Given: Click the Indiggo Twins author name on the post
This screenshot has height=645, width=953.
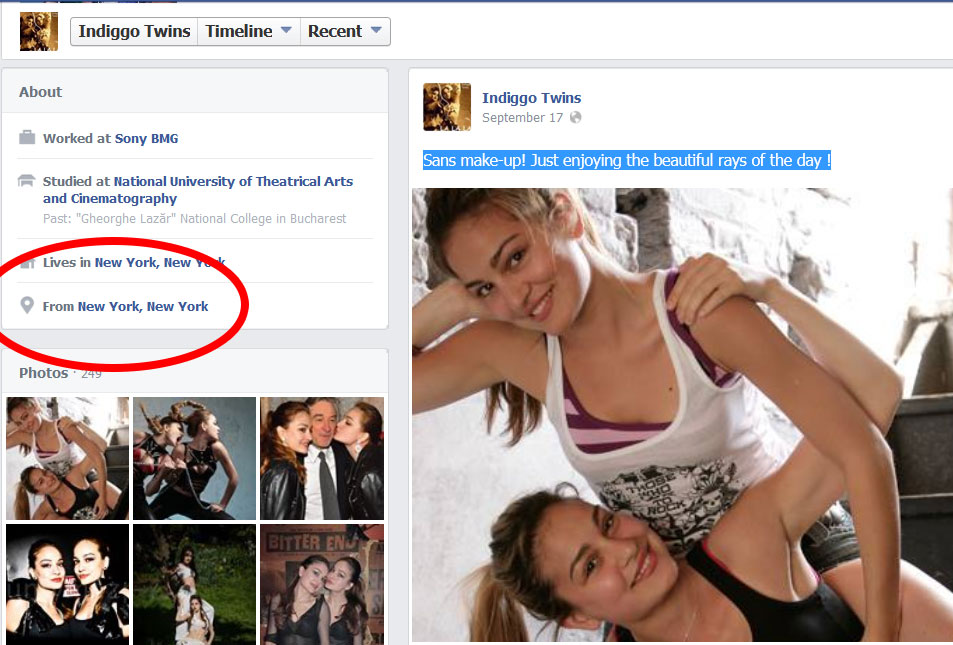Looking at the screenshot, I should (531, 98).
